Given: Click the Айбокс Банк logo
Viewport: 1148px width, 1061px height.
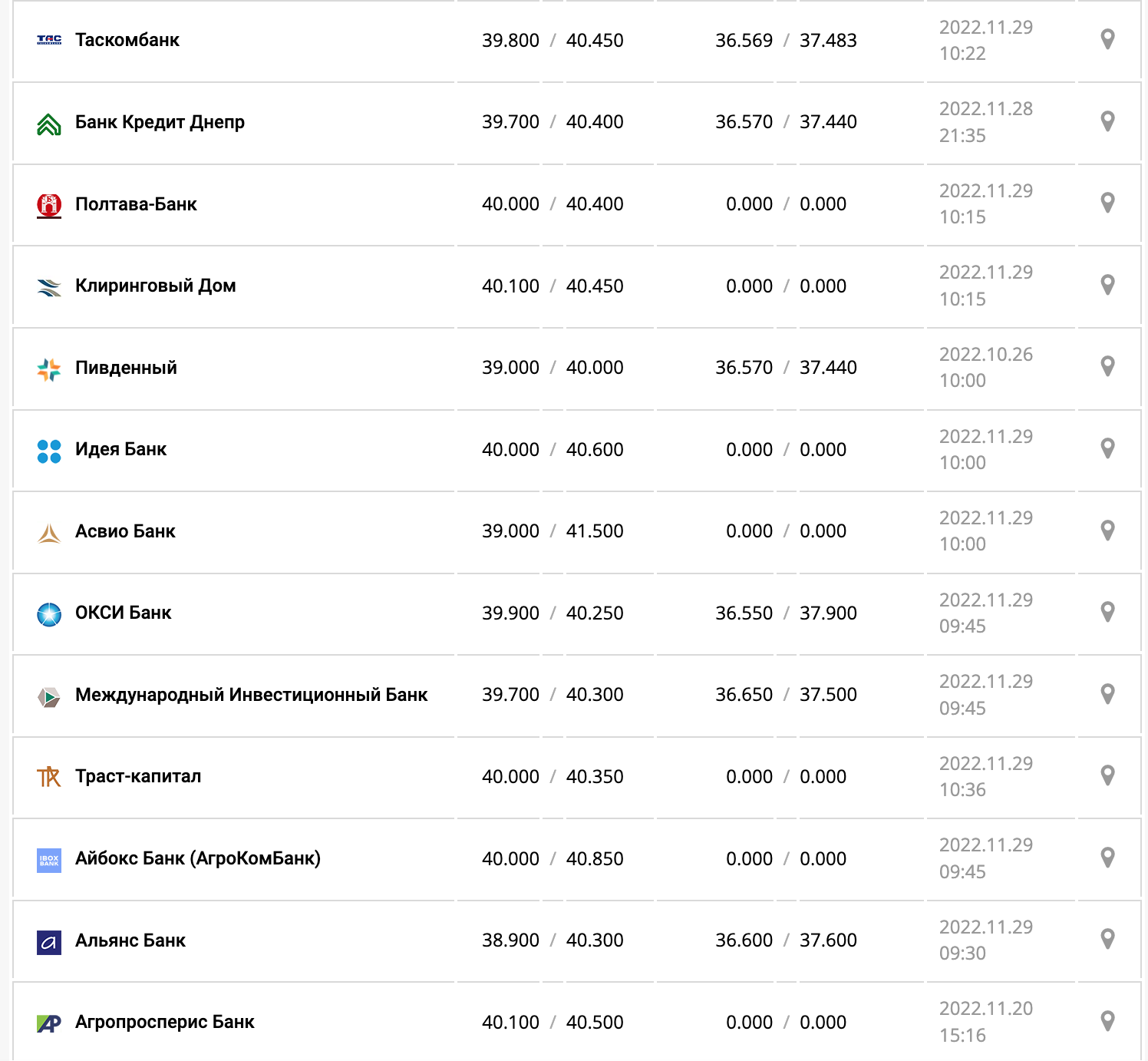Looking at the screenshot, I should pyautogui.click(x=49, y=860).
